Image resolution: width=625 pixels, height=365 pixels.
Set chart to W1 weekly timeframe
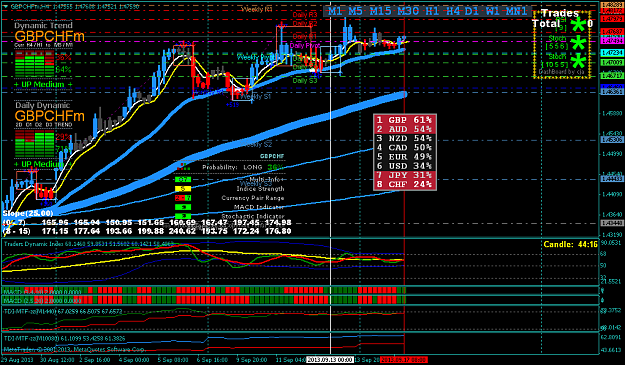tap(492, 11)
